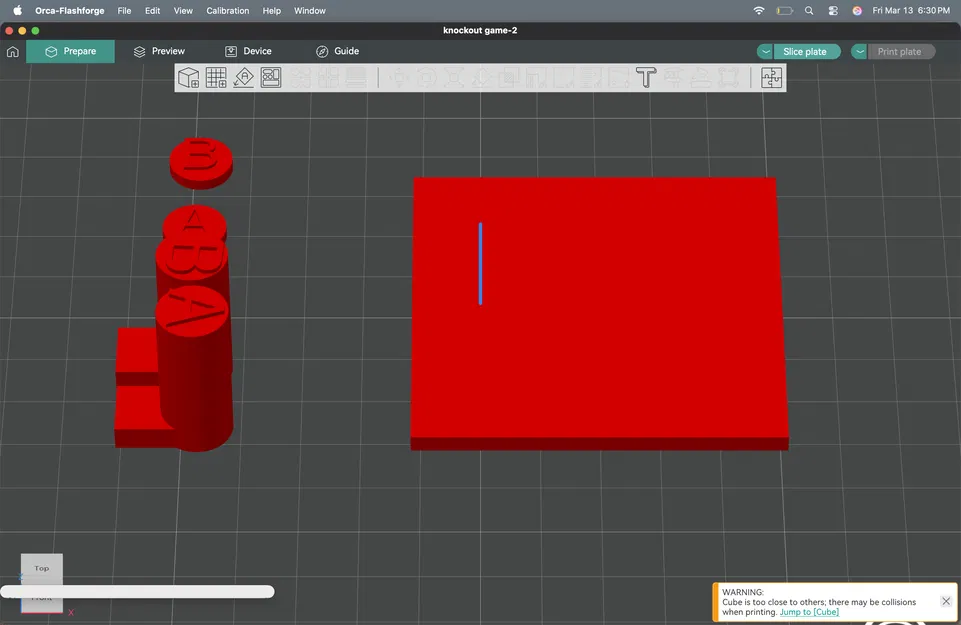
Task: Open the Assembly view puzzle icon
Action: point(771,78)
